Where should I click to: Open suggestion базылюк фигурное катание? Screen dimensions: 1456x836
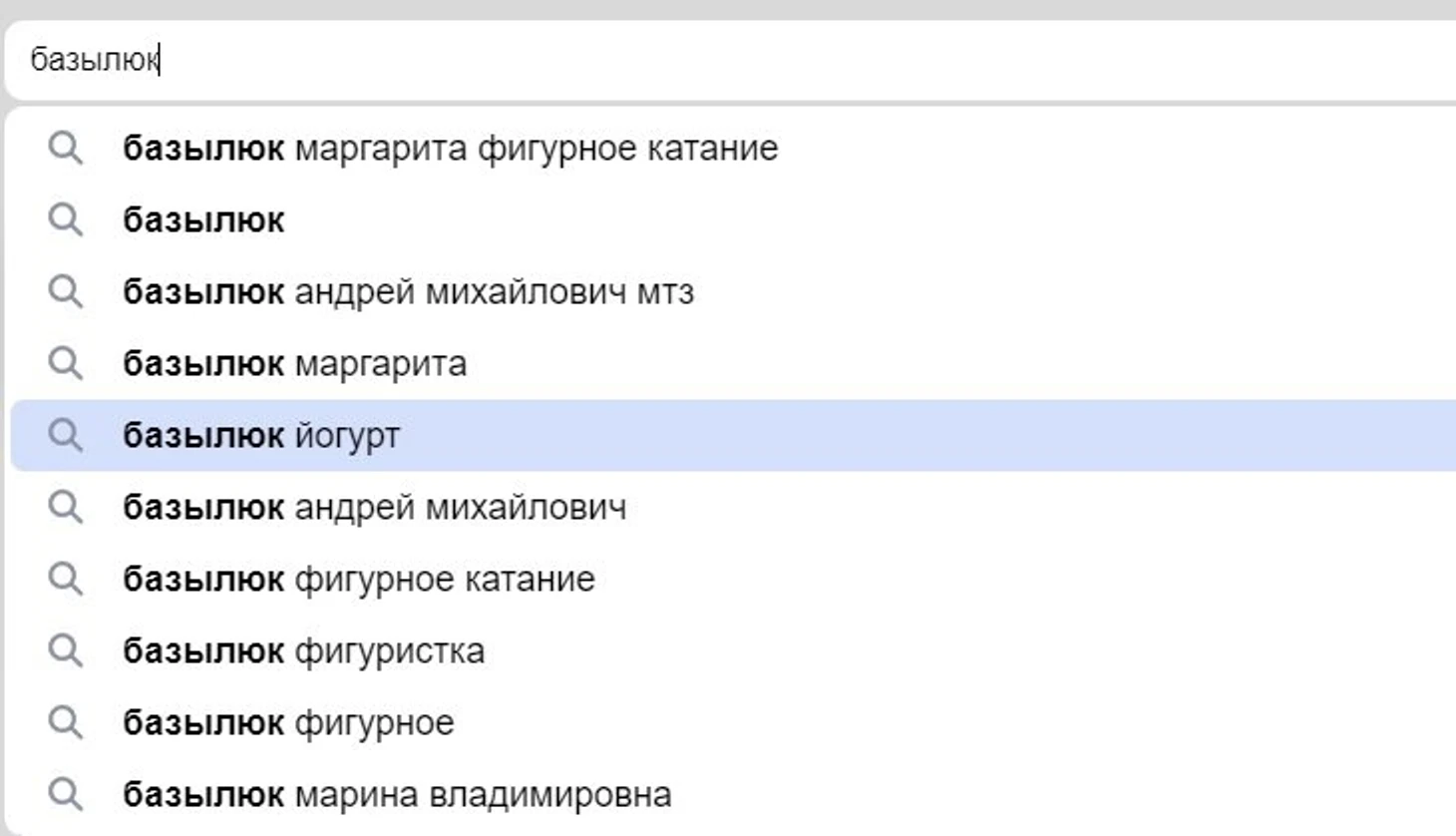[x=358, y=580]
